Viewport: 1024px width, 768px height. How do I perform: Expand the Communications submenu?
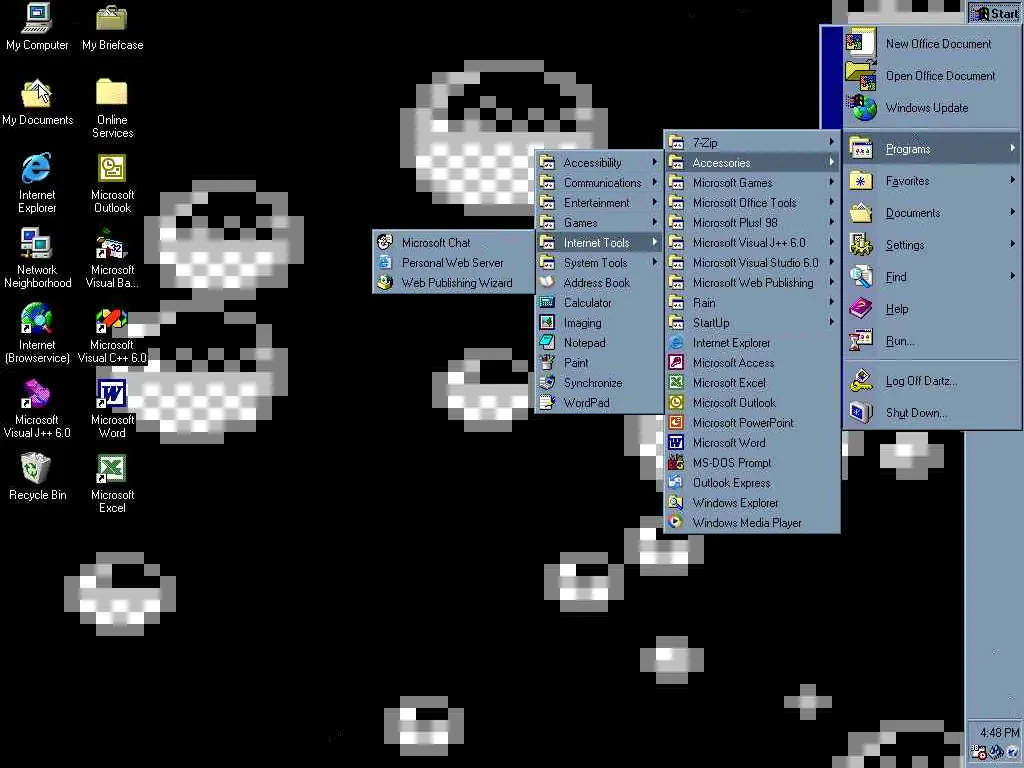coord(599,183)
